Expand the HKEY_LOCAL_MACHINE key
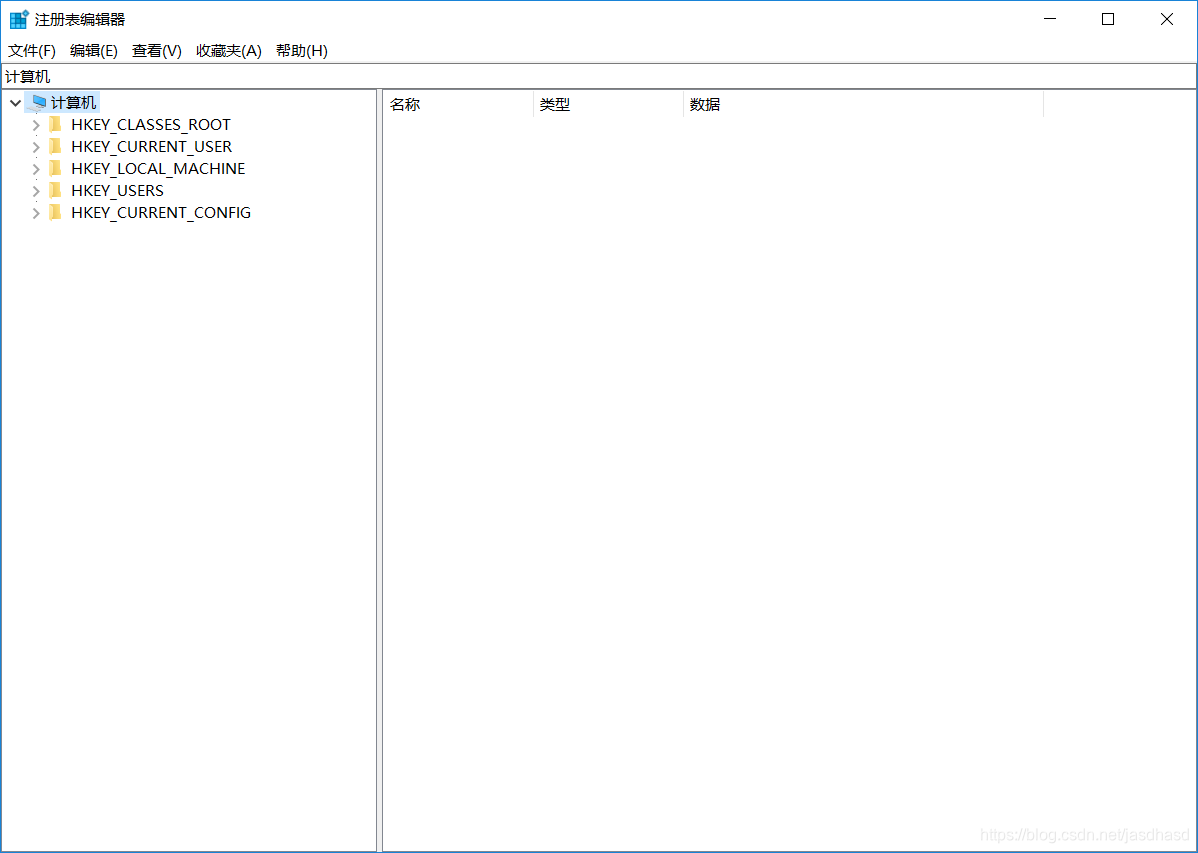 pyautogui.click(x=36, y=169)
